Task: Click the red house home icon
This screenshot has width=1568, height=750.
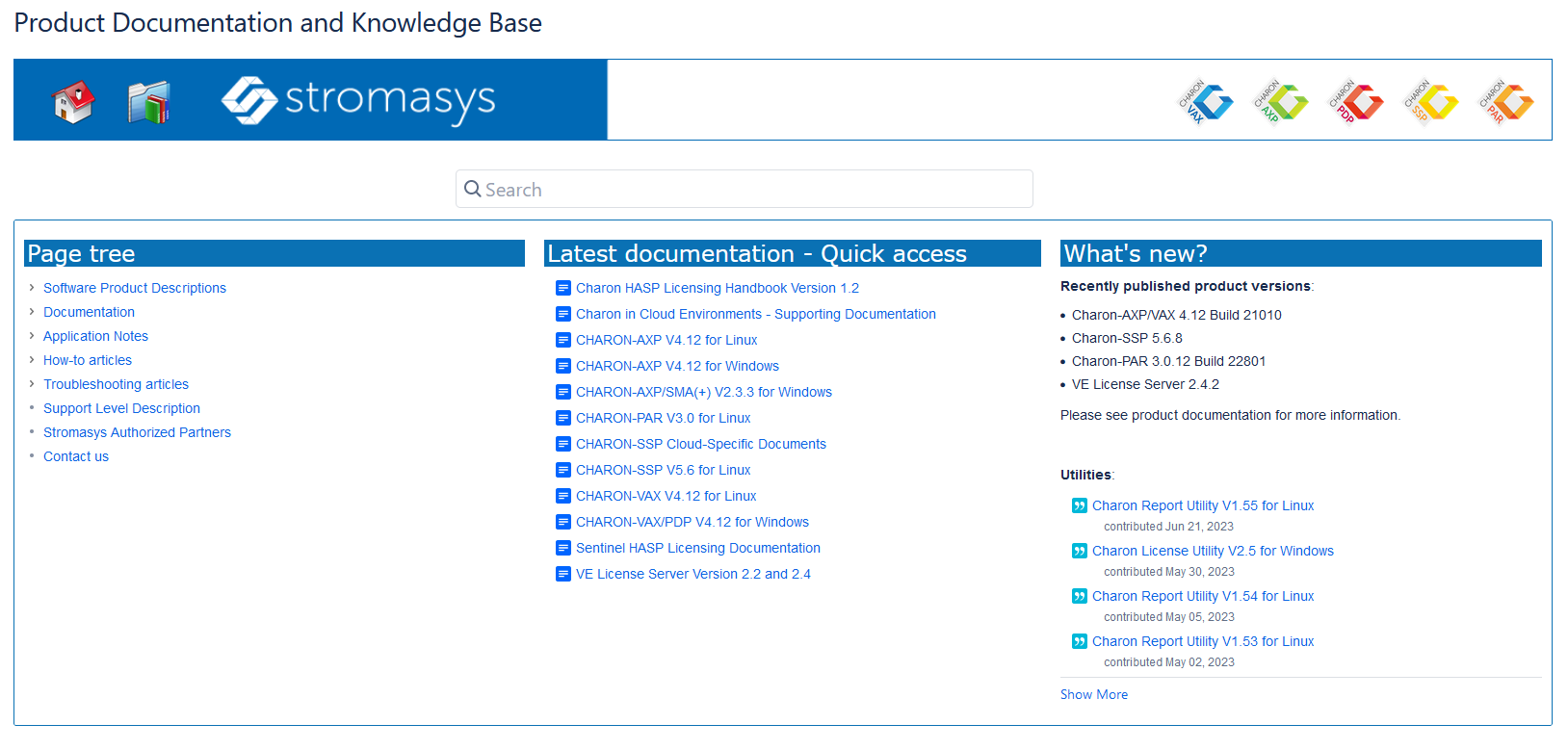Action: tap(73, 101)
